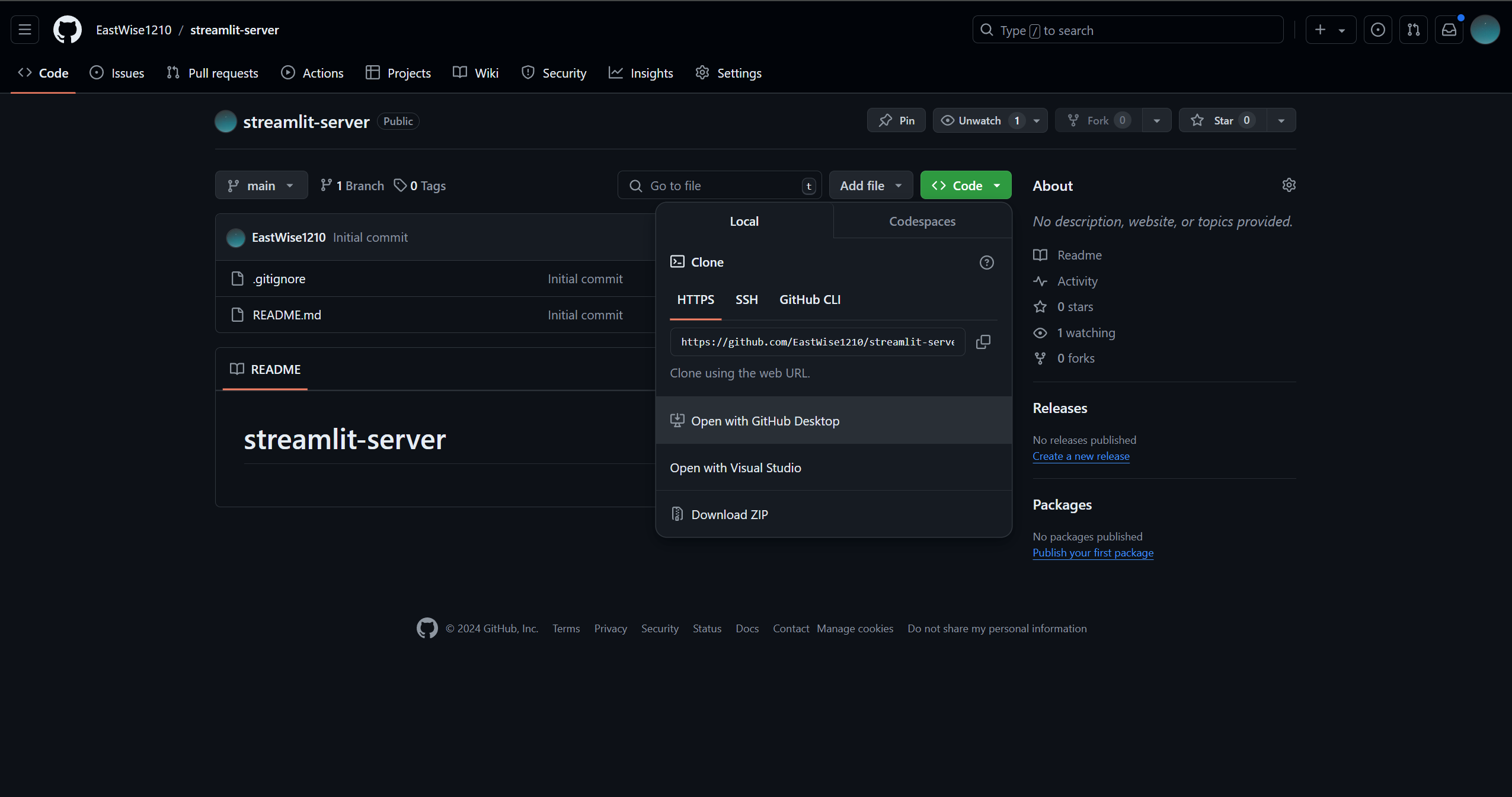Switch to the Issues tab
This screenshot has height=797, width=1512.
117,73
